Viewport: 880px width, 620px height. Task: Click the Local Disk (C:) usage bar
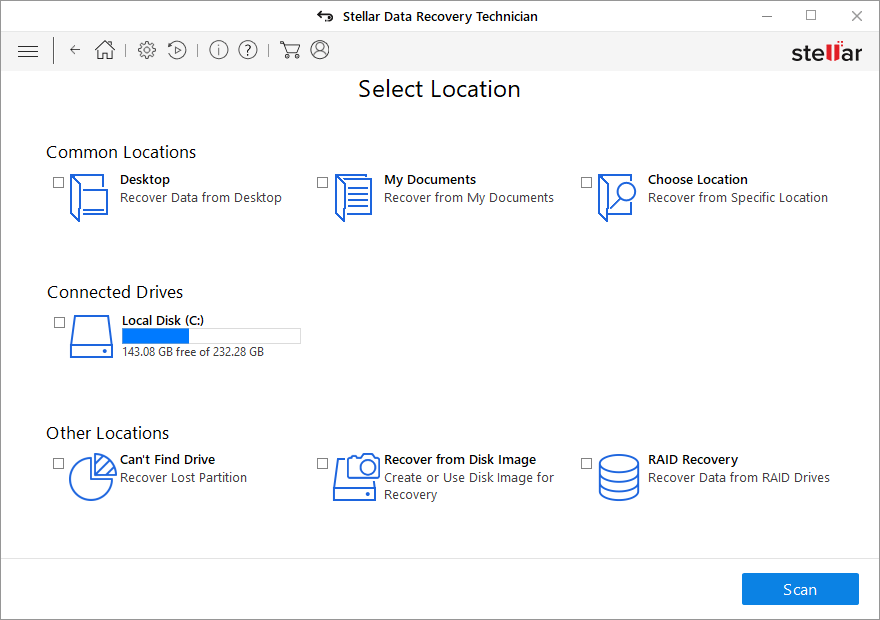point(211,336)
